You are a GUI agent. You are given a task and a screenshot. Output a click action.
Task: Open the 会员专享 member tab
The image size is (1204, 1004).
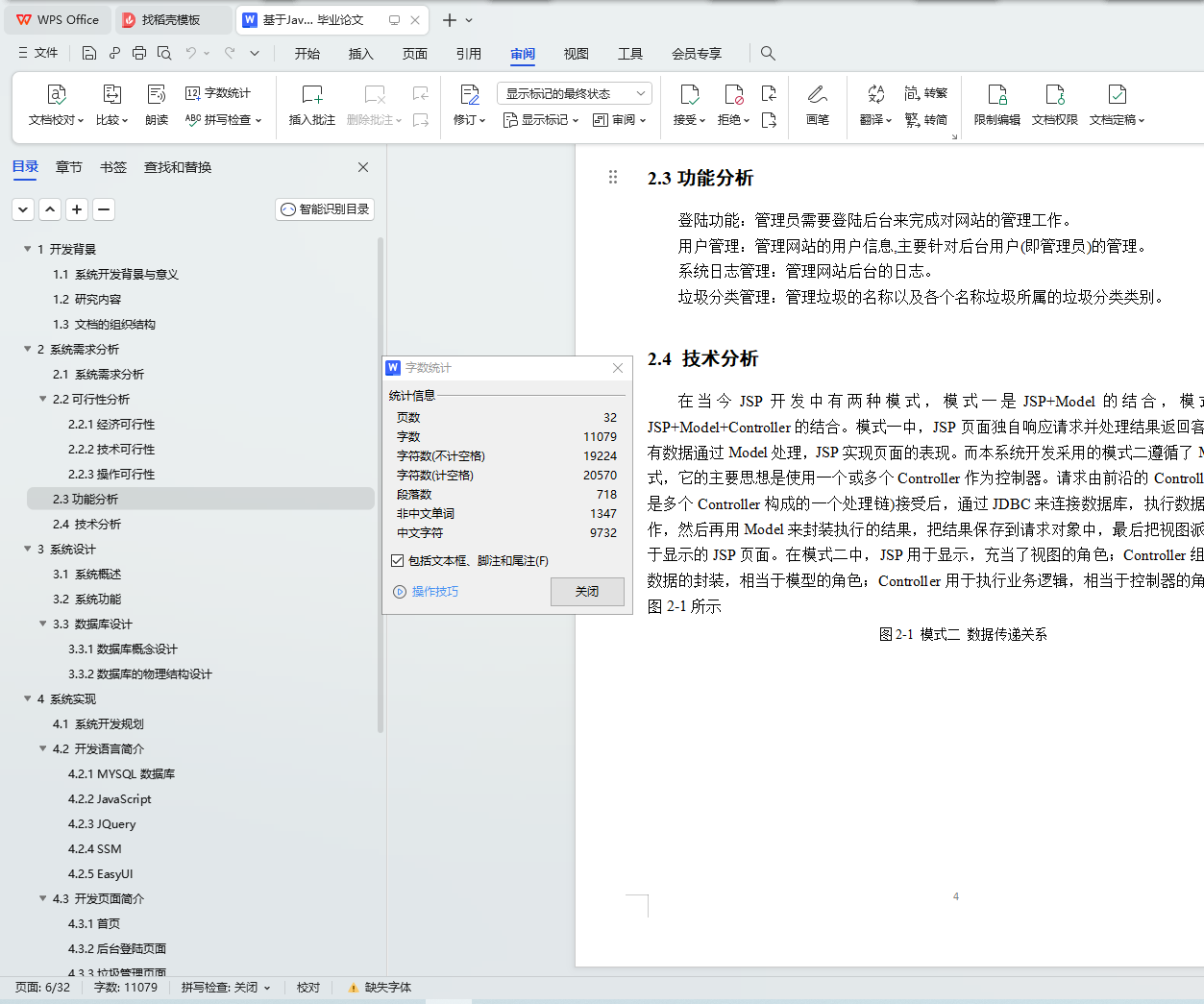click(x=697, y=54)
